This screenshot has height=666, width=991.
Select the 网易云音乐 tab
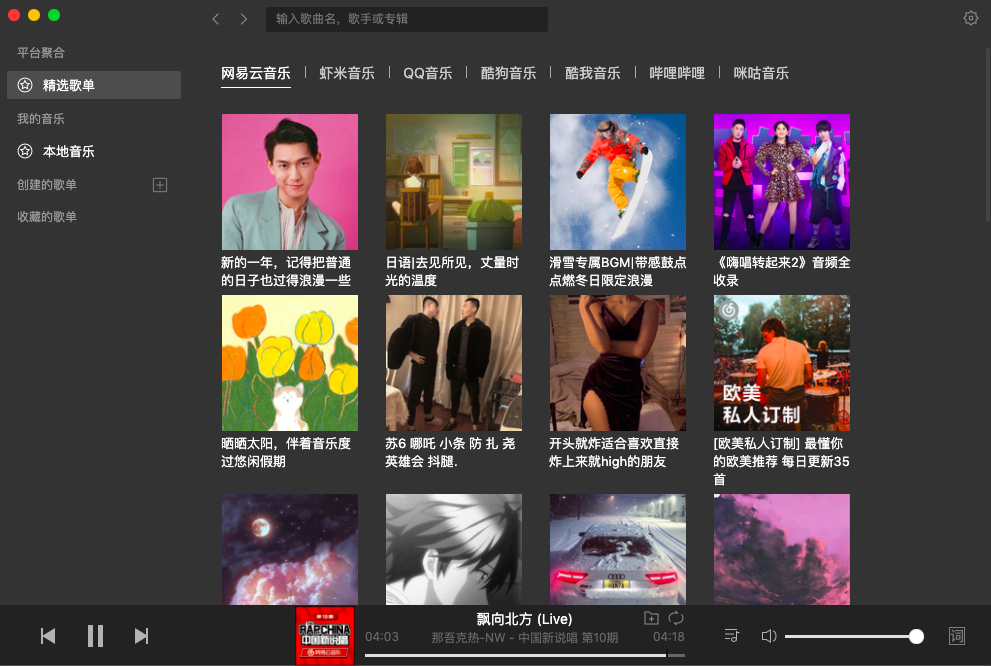pos(256,73)
